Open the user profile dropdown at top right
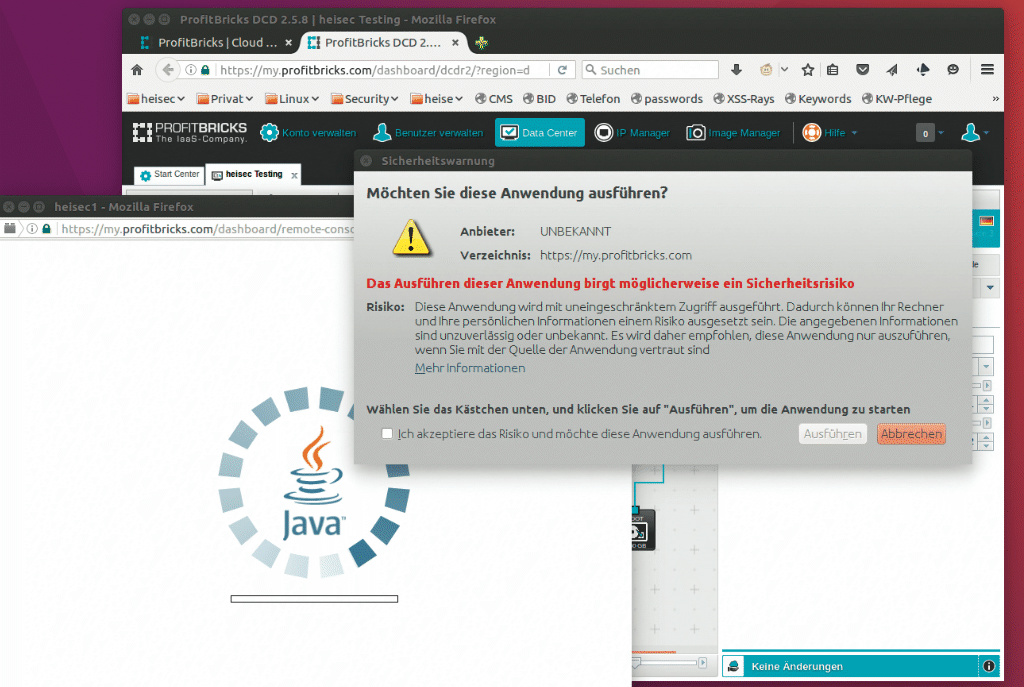Screen dimensions: 1024x687 pos(973,132)
